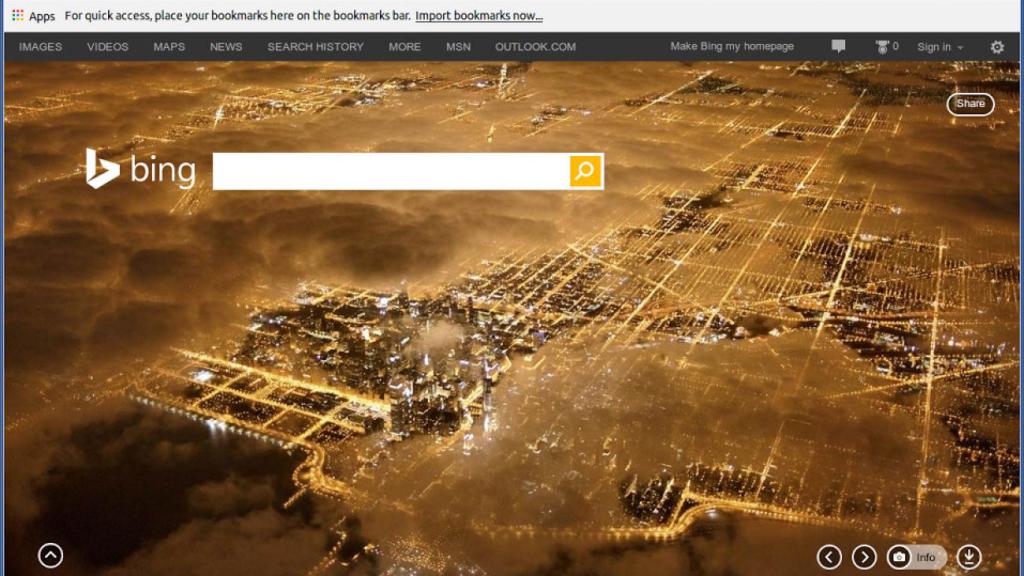Click the camera icon next to Info

(x=898, y=557)
